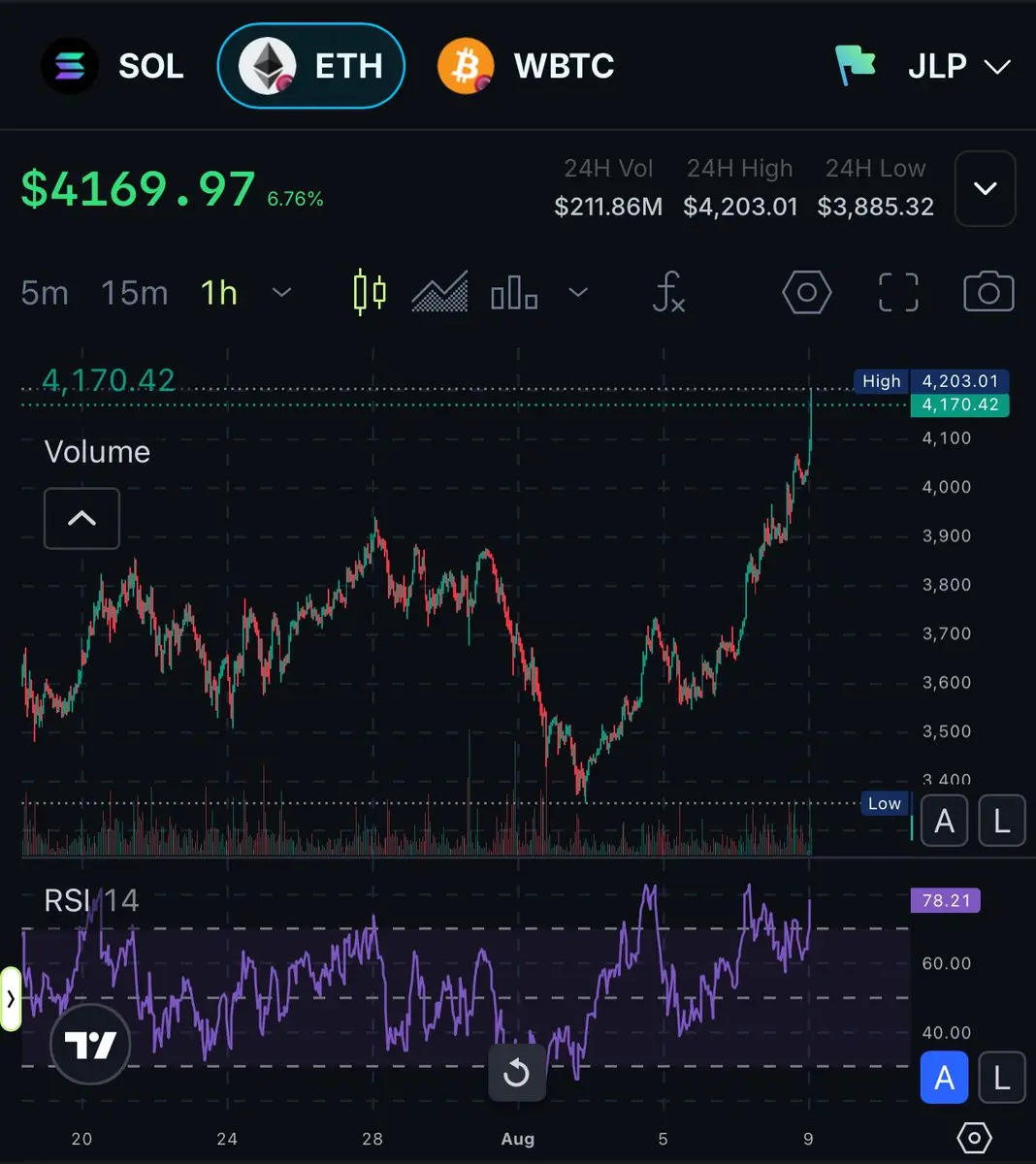Image resolution: width=1036 pixels, height=1164 pixels.
Task: Take a chart snapshot with camera icon
Action: tap(988, 292)
